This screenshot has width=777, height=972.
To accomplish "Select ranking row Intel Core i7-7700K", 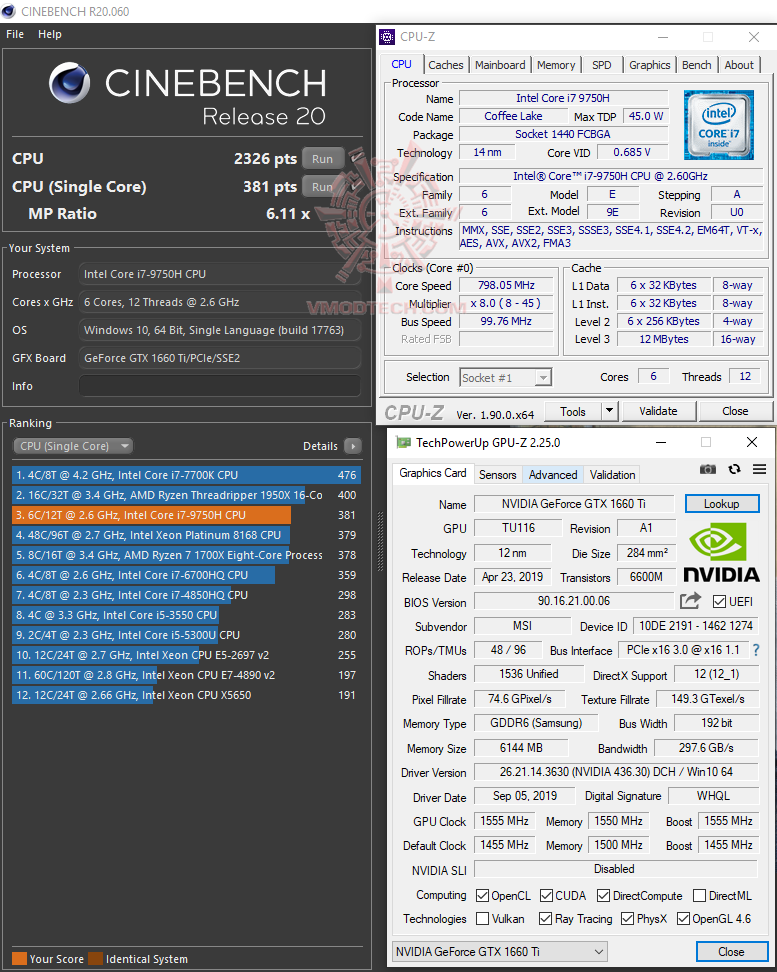I will 186,475.
